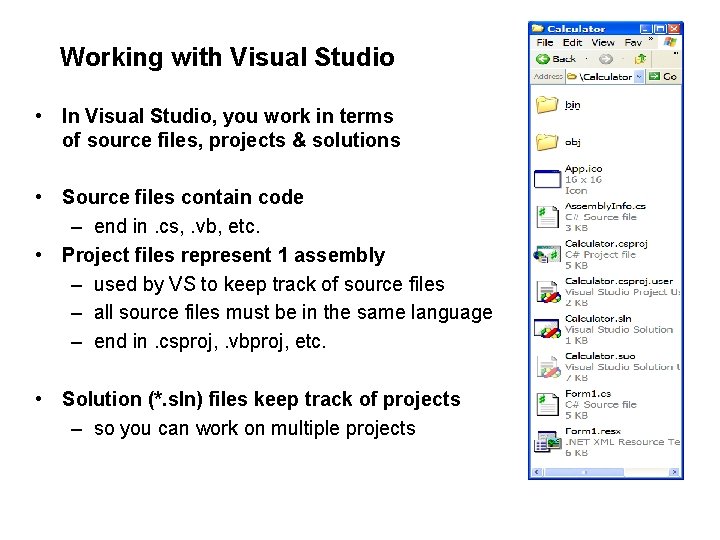720x540 pixels.
Task: Expand hidden menus with the chevron
Action: coord(651,39)
